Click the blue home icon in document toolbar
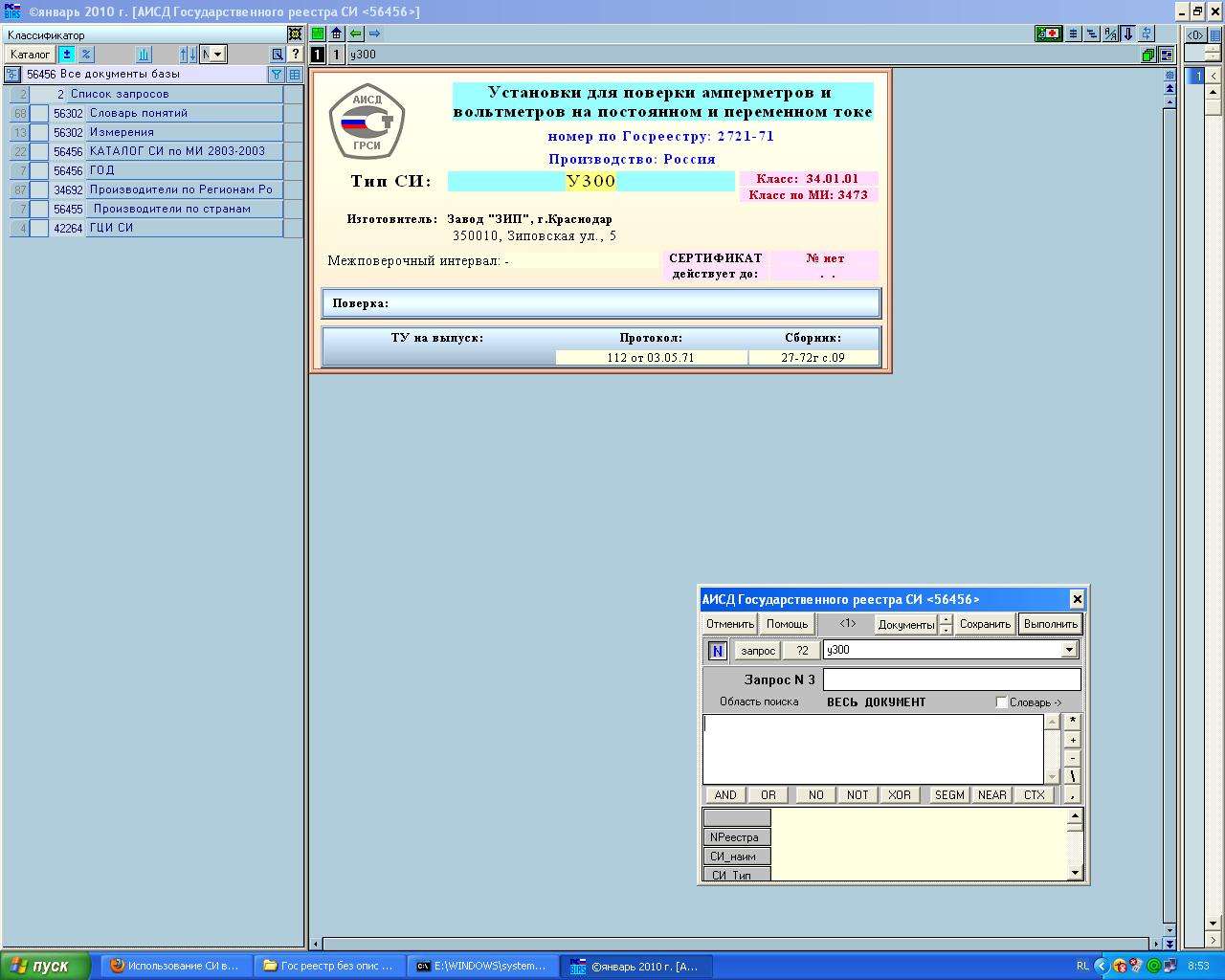The image size is (1225, 980). point(336,33)
